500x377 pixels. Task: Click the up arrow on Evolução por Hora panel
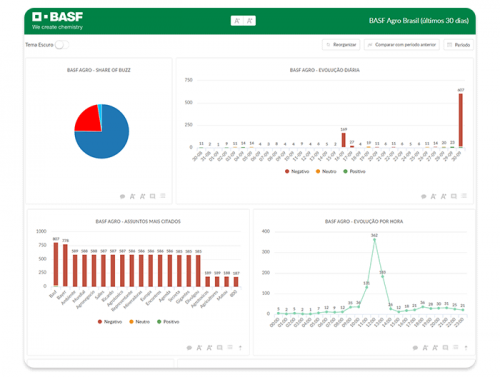click(466, 348)
